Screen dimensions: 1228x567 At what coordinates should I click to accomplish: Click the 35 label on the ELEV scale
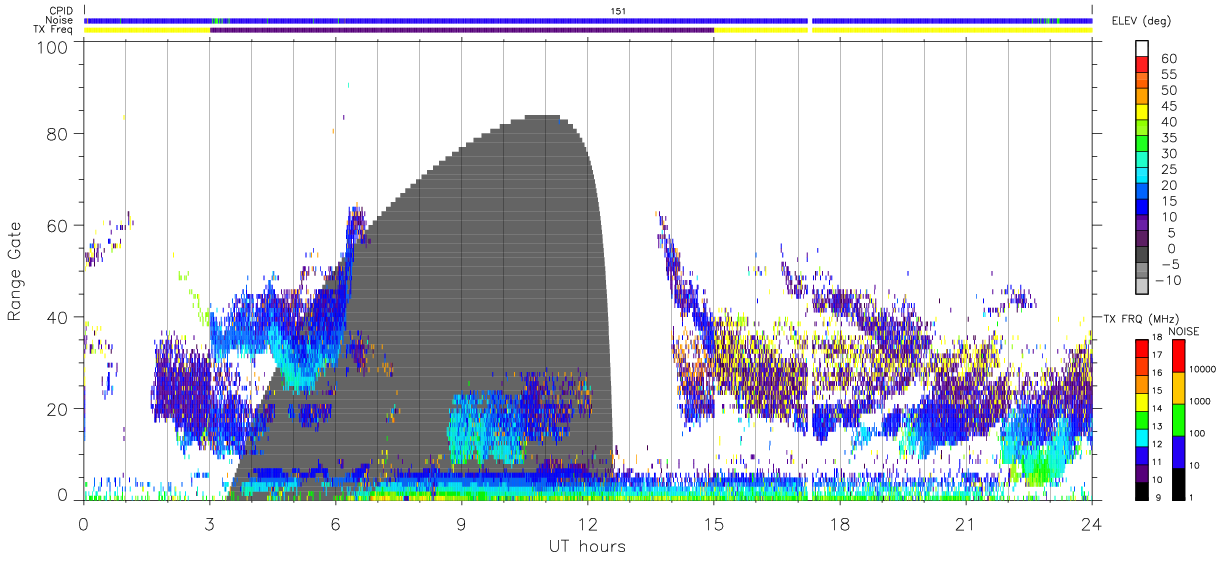pyautogui.click(x=1168, y=138)
